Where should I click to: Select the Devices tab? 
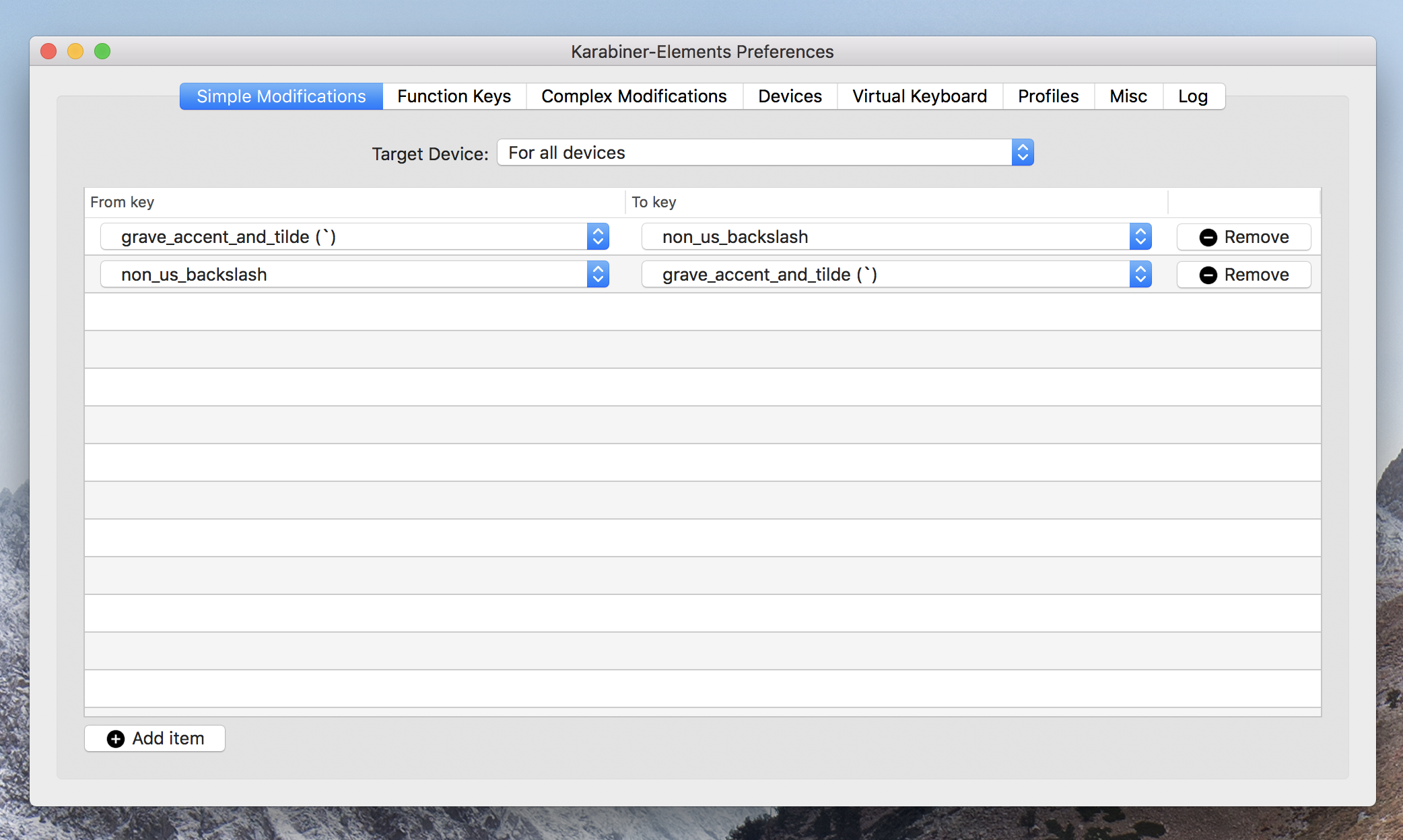coord(792,96)
